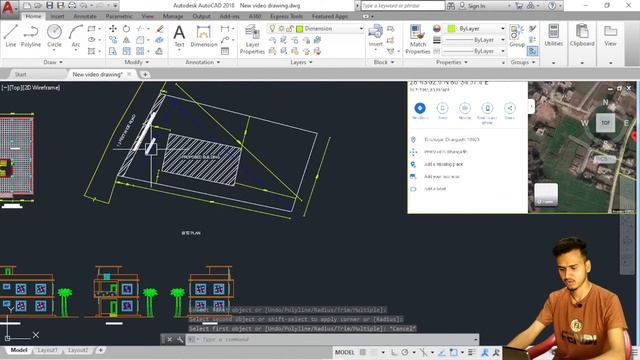
Task: Click the Plot print icon in quick access toolbar
Action: point(72,5)
